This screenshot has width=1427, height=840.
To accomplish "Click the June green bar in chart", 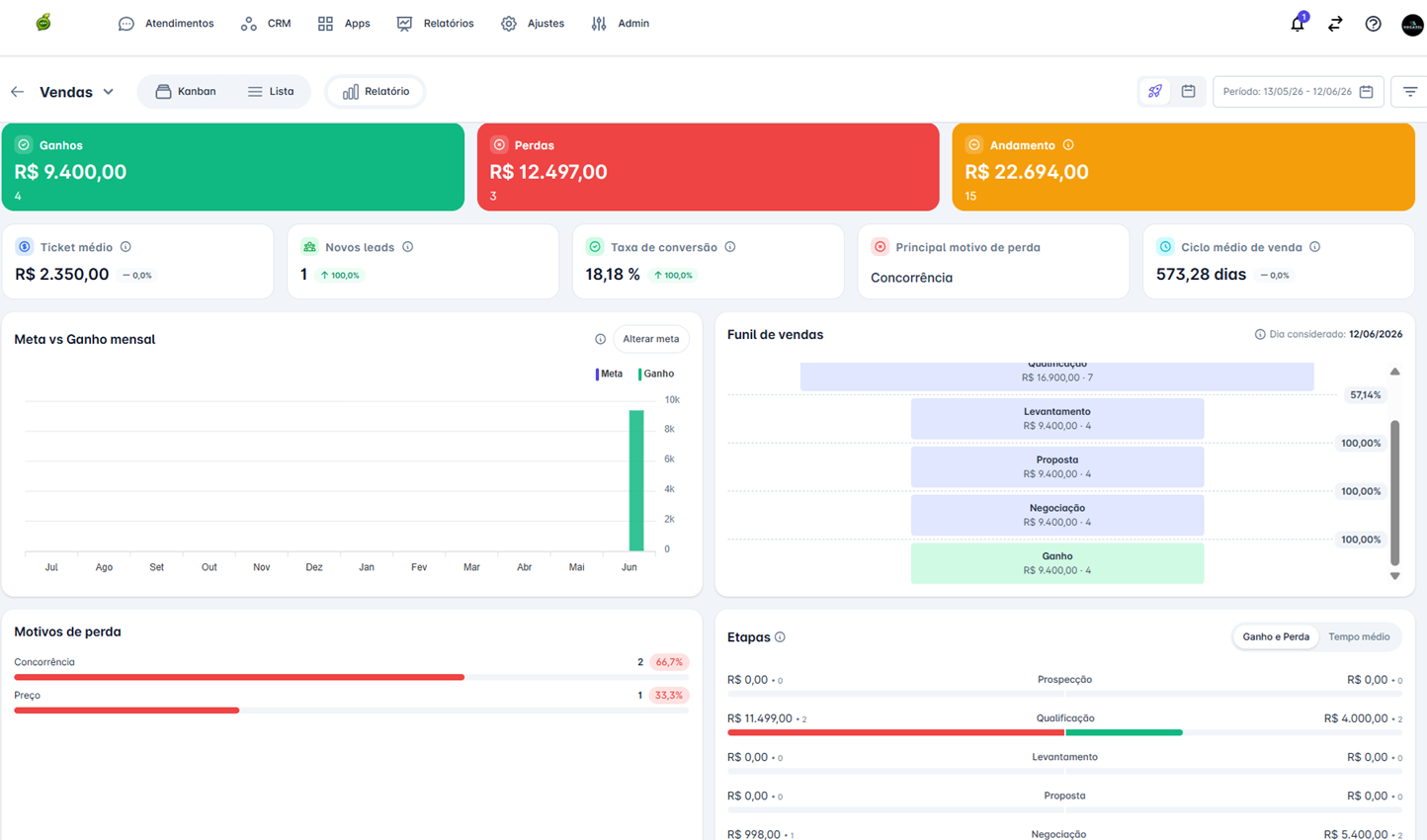I will [636, 480].
